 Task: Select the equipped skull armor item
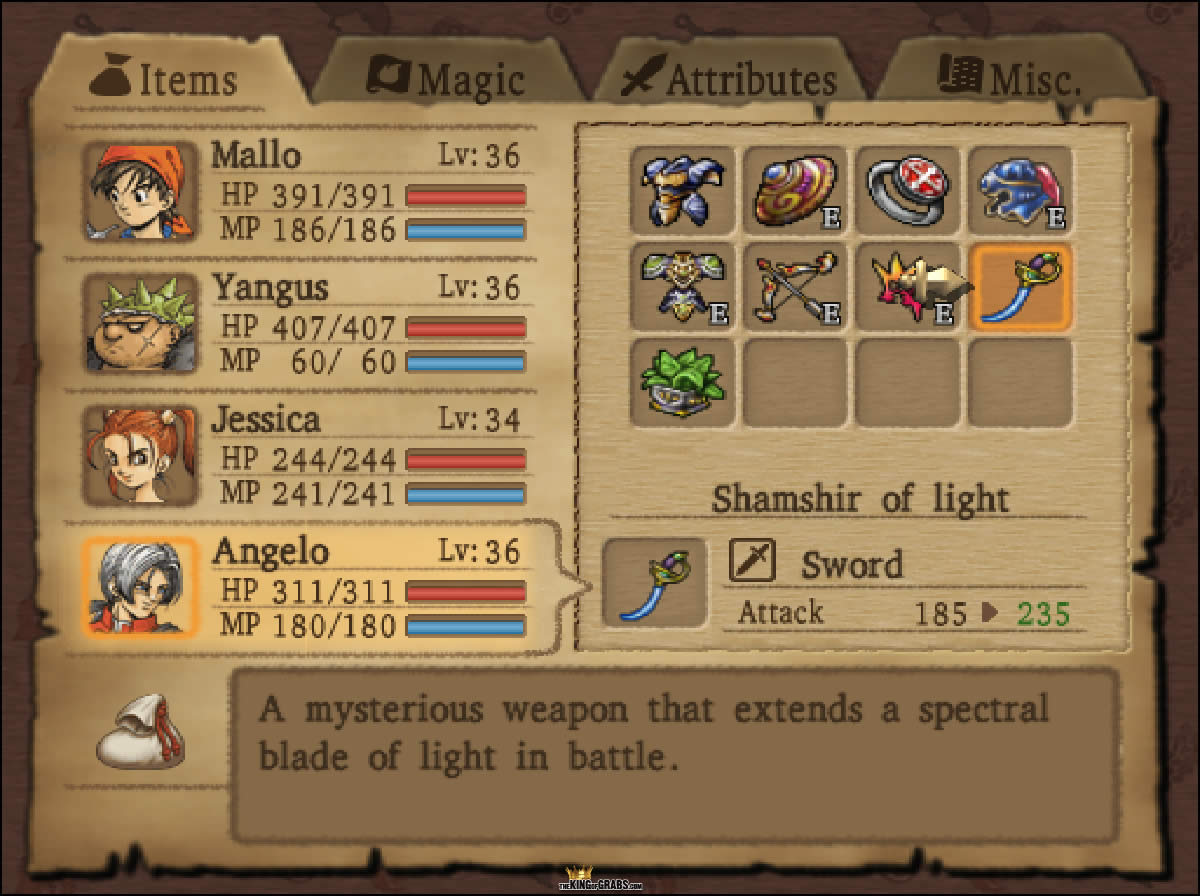click(x=683, y=286)
